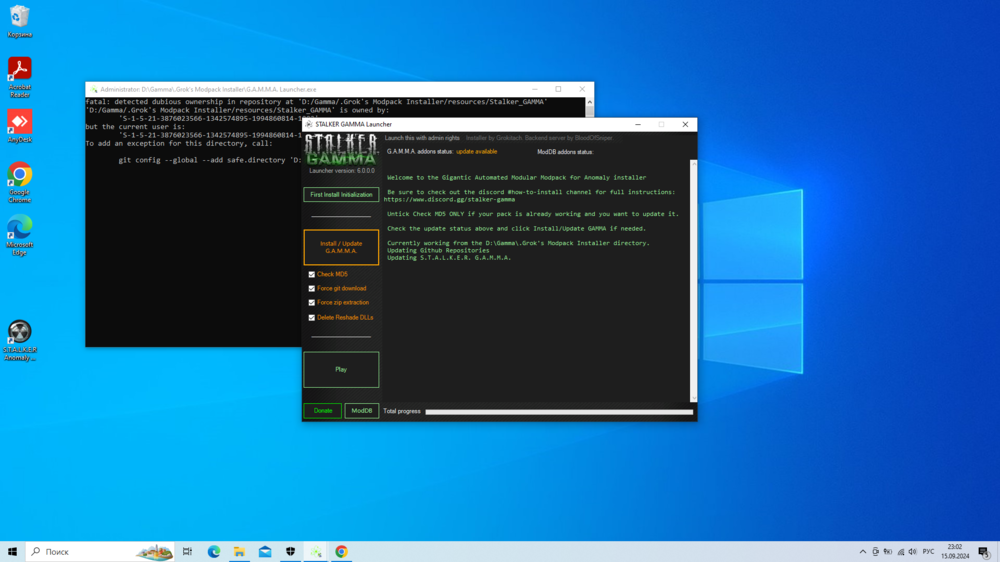
Task: Show hidden system tray icons chevron
Action: (862, 552)
